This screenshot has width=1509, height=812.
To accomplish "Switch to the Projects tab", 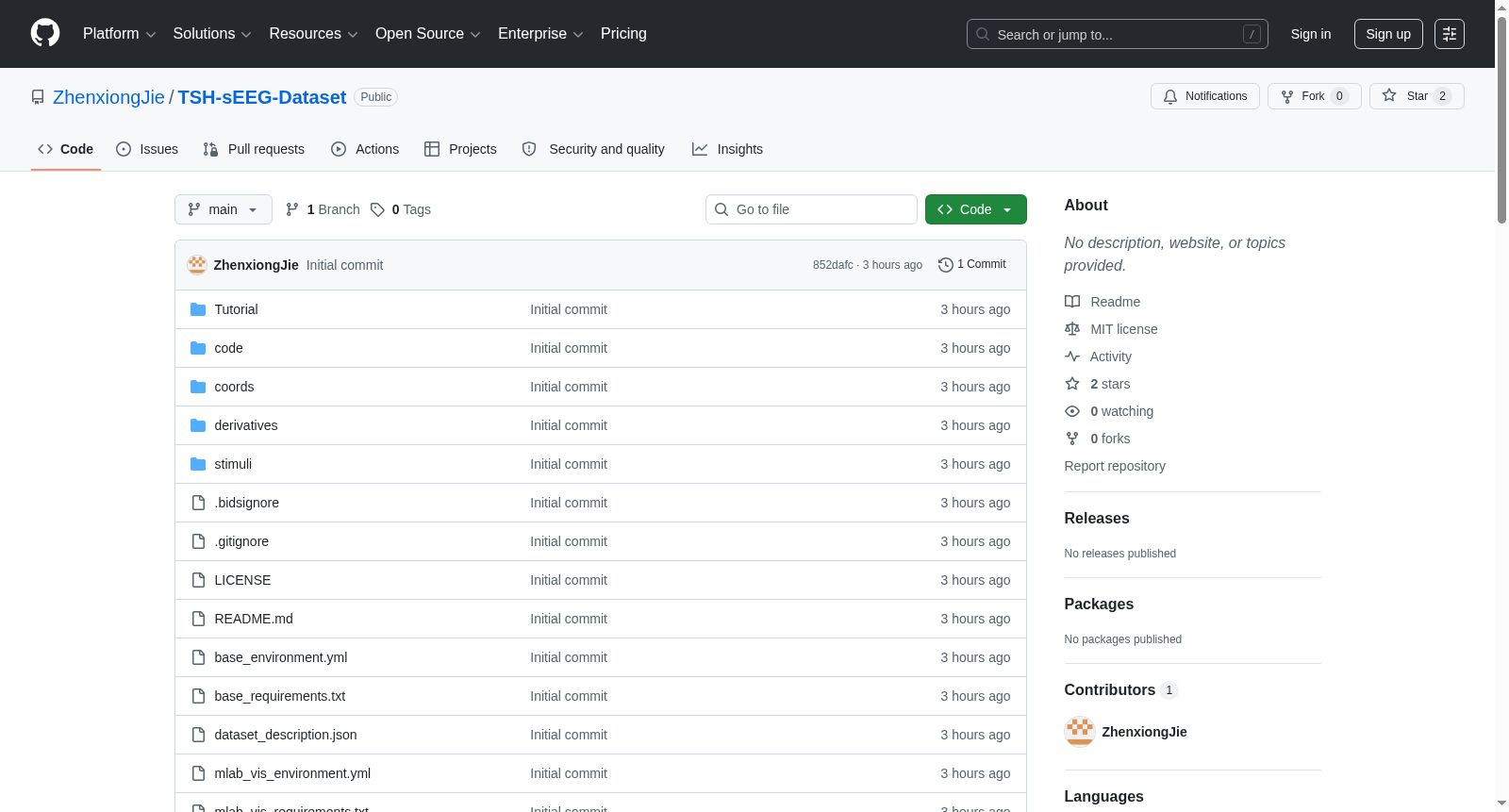I will 460,149.
